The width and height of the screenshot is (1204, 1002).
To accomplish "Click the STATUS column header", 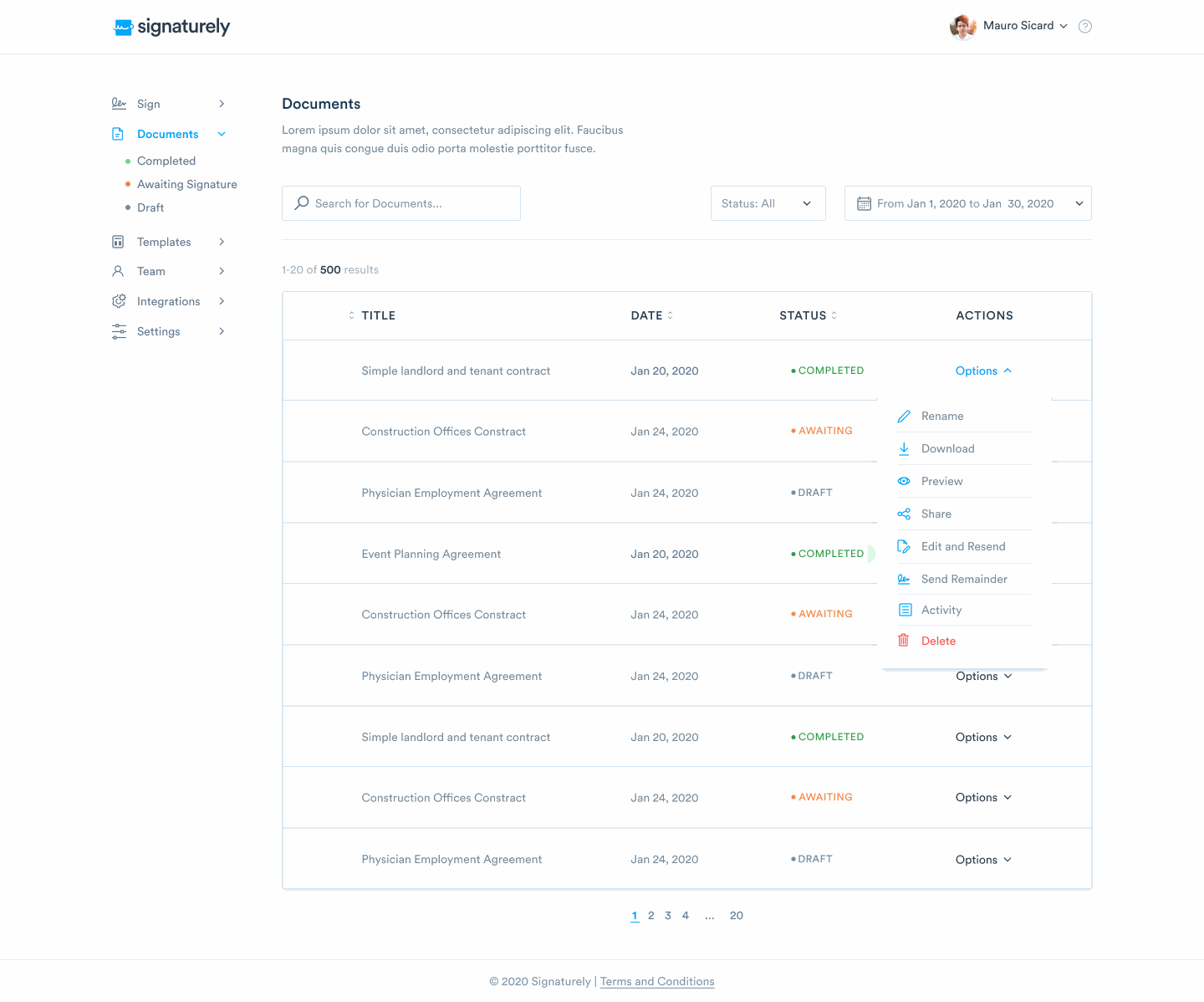I will coord(803,315).
